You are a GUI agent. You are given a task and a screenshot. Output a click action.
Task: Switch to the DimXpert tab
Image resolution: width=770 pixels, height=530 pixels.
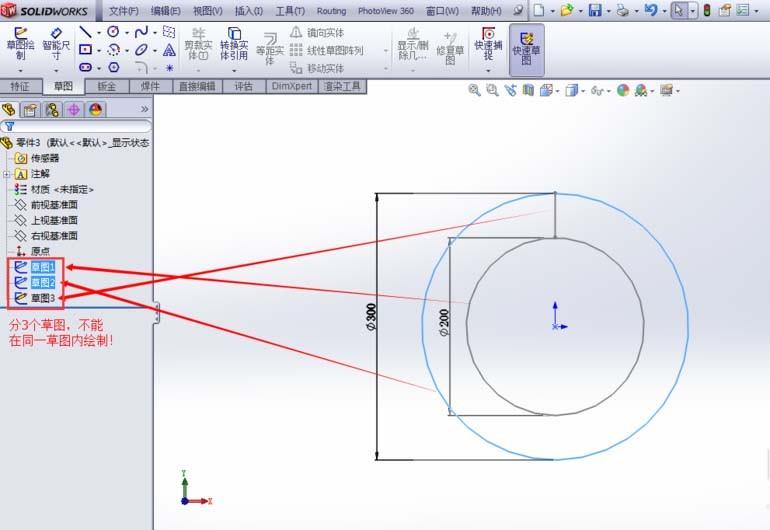pos(292,86)
